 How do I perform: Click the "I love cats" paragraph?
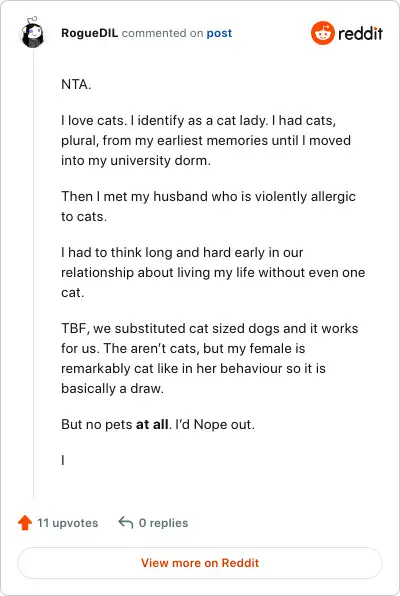[206, 140]
